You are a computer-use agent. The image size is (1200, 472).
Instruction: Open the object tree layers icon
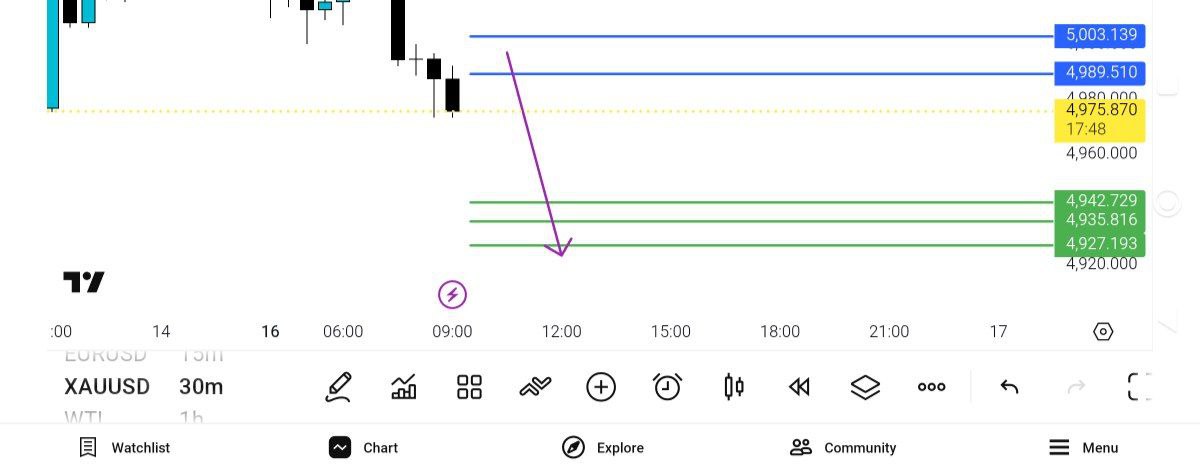coord(865,387)
